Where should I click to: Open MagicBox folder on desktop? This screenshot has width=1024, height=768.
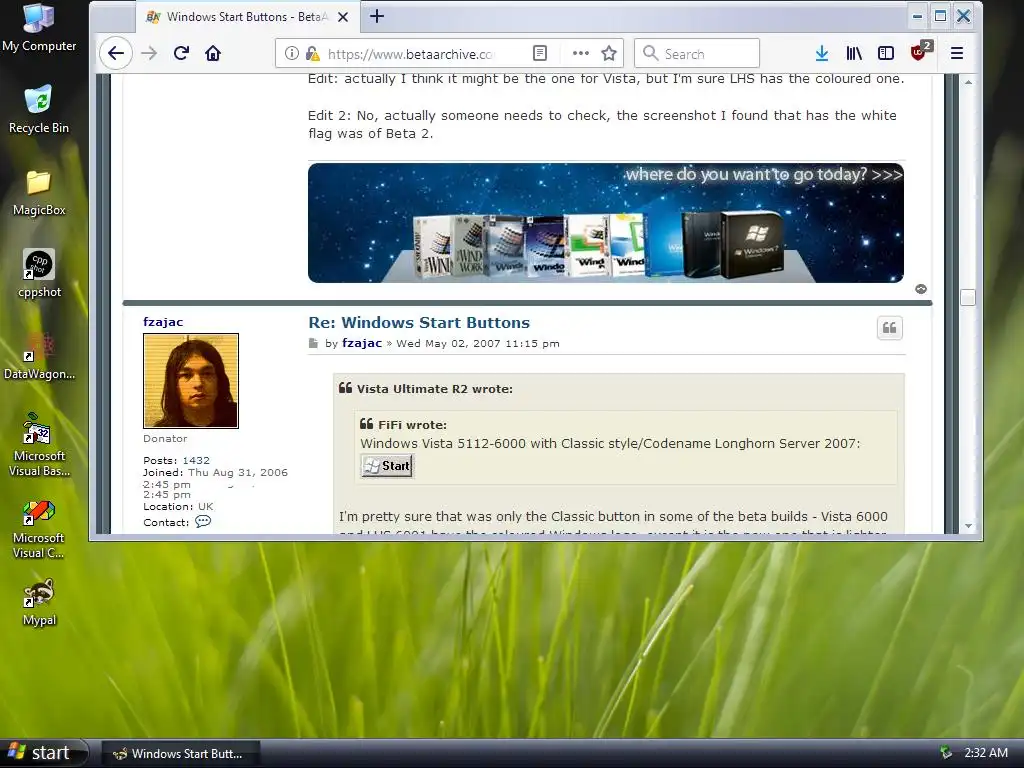coord(39,193)
